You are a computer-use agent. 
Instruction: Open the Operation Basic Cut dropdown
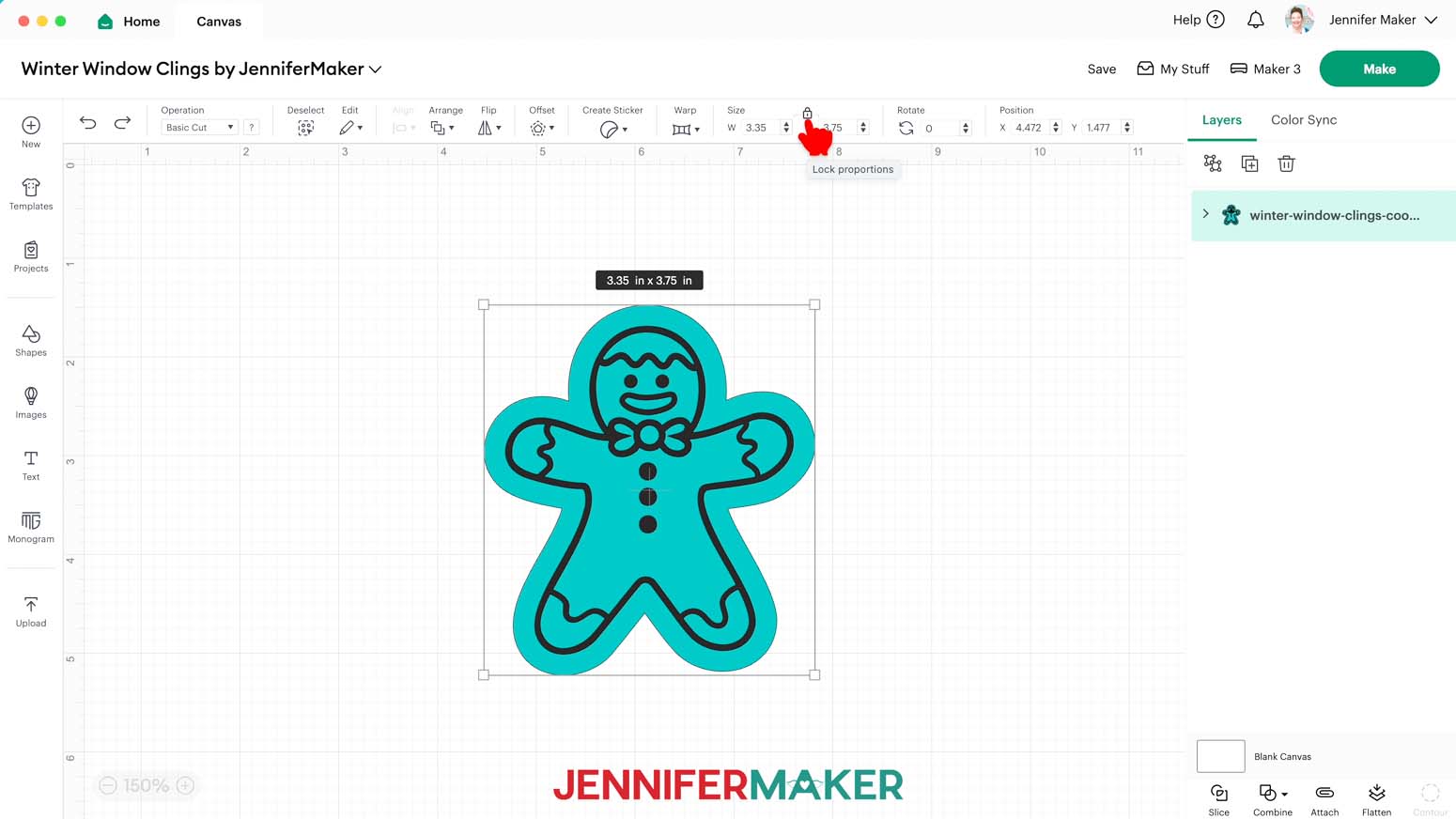[x=199, y=128]
